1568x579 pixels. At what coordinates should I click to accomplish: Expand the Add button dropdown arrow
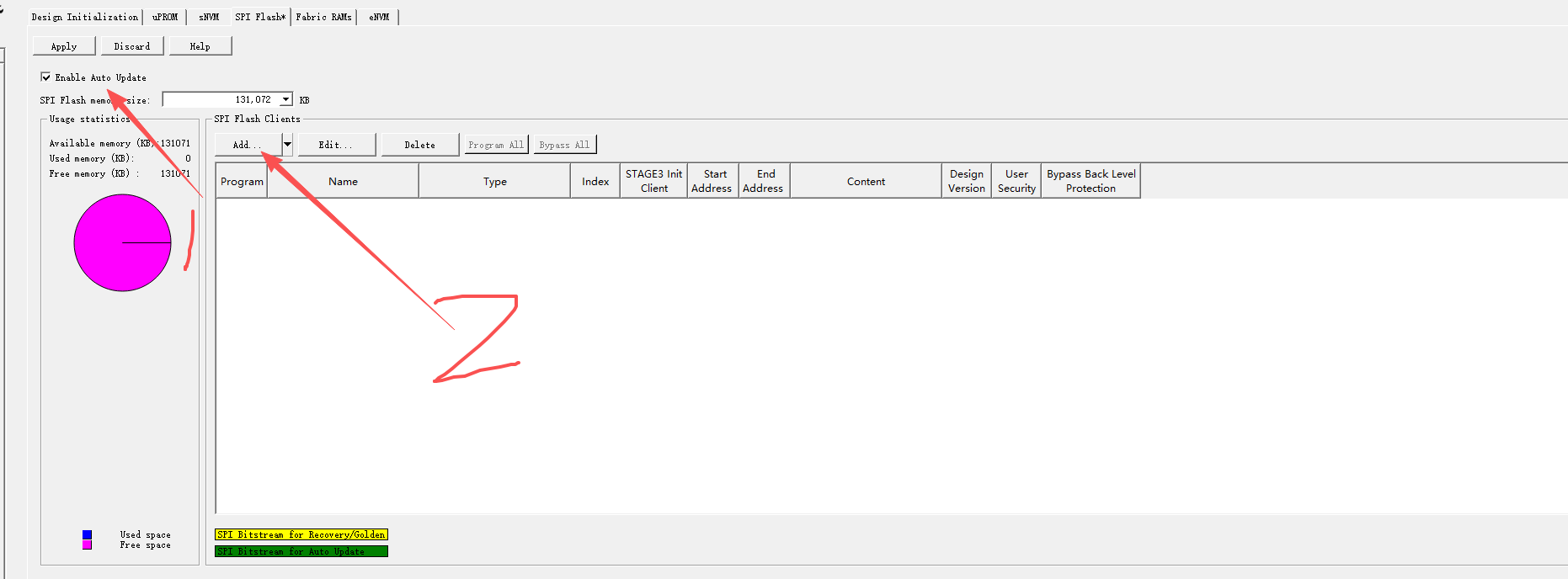coord(287,145)
